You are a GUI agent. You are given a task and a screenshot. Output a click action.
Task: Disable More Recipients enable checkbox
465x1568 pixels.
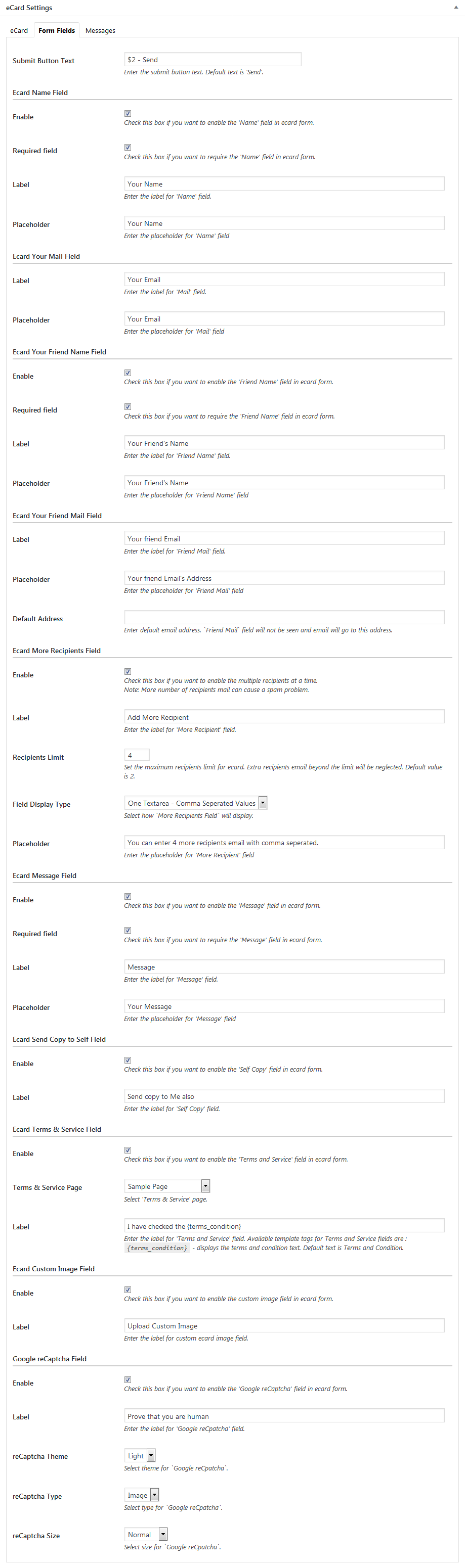pyautogui.click(x=128, y=671)
